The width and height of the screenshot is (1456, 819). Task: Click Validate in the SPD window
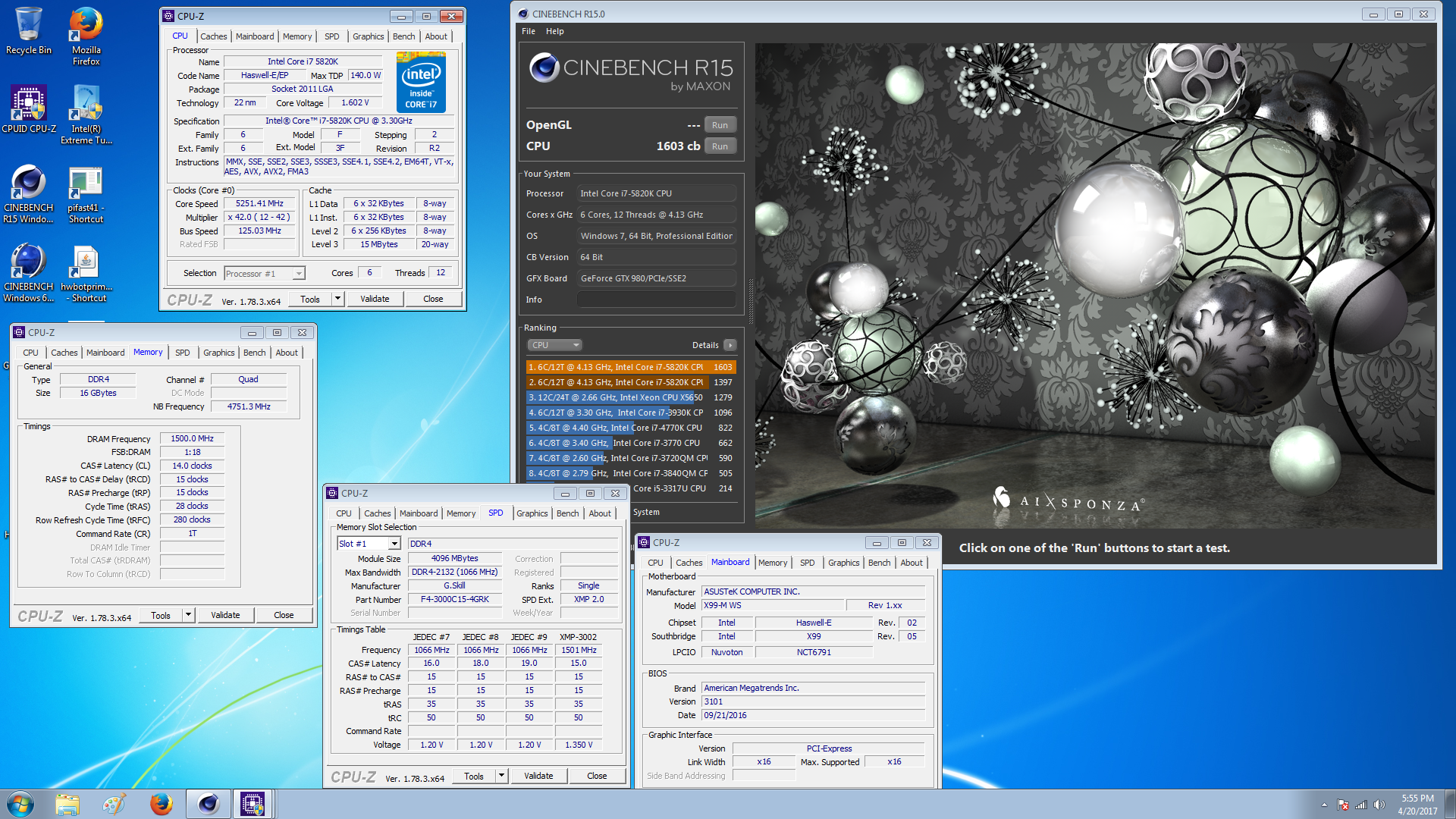538,776
